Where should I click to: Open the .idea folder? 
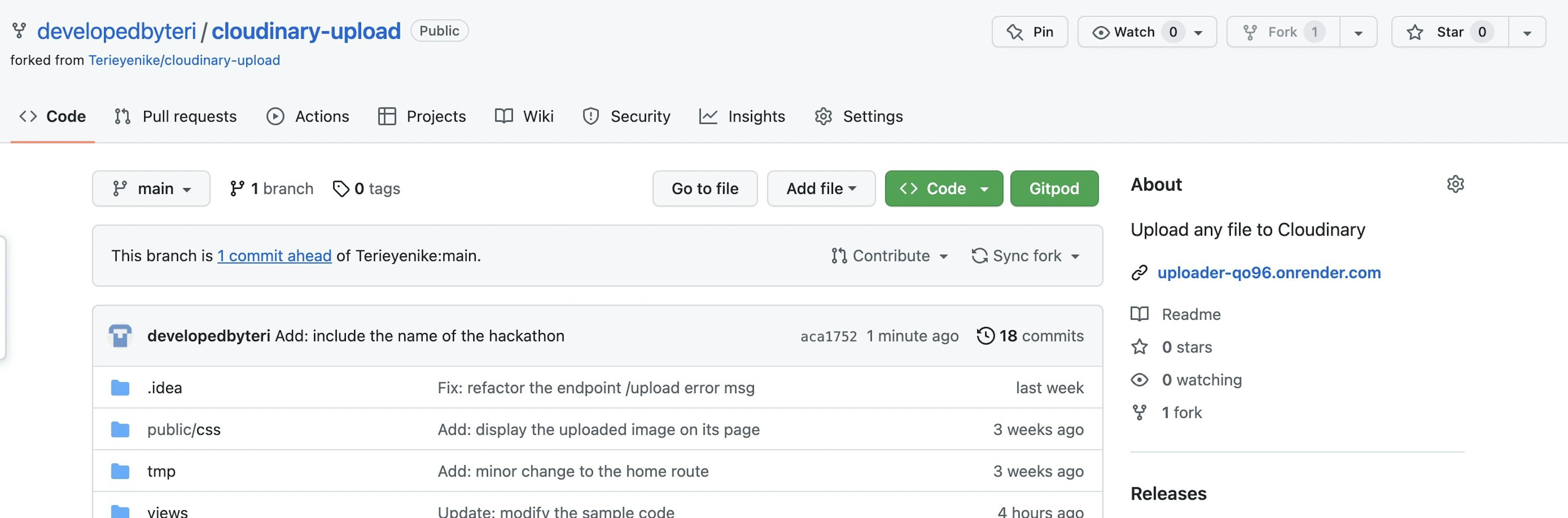[164, 388]
